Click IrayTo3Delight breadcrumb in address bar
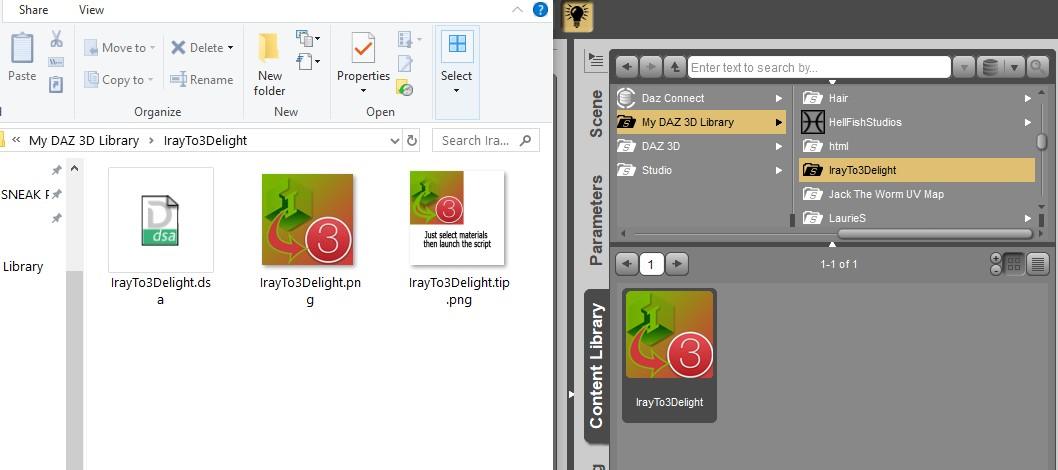This screenshot has height=470, width=1058. tap(205, 140)
